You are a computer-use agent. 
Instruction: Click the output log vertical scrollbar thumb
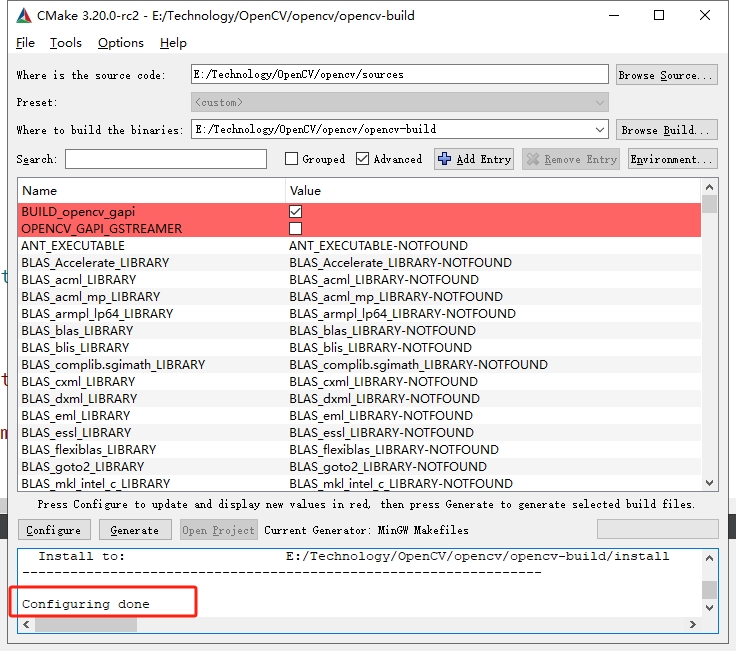click(709, 590)
